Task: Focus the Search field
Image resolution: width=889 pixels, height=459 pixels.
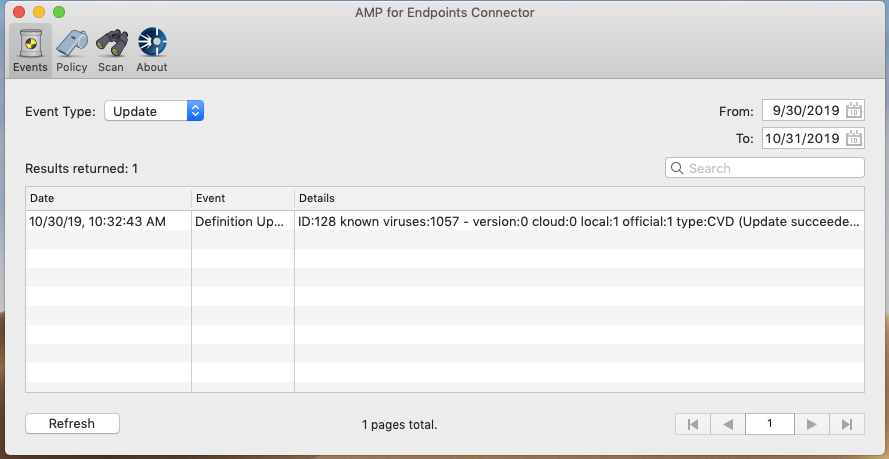Action: (x=764, y=168)
